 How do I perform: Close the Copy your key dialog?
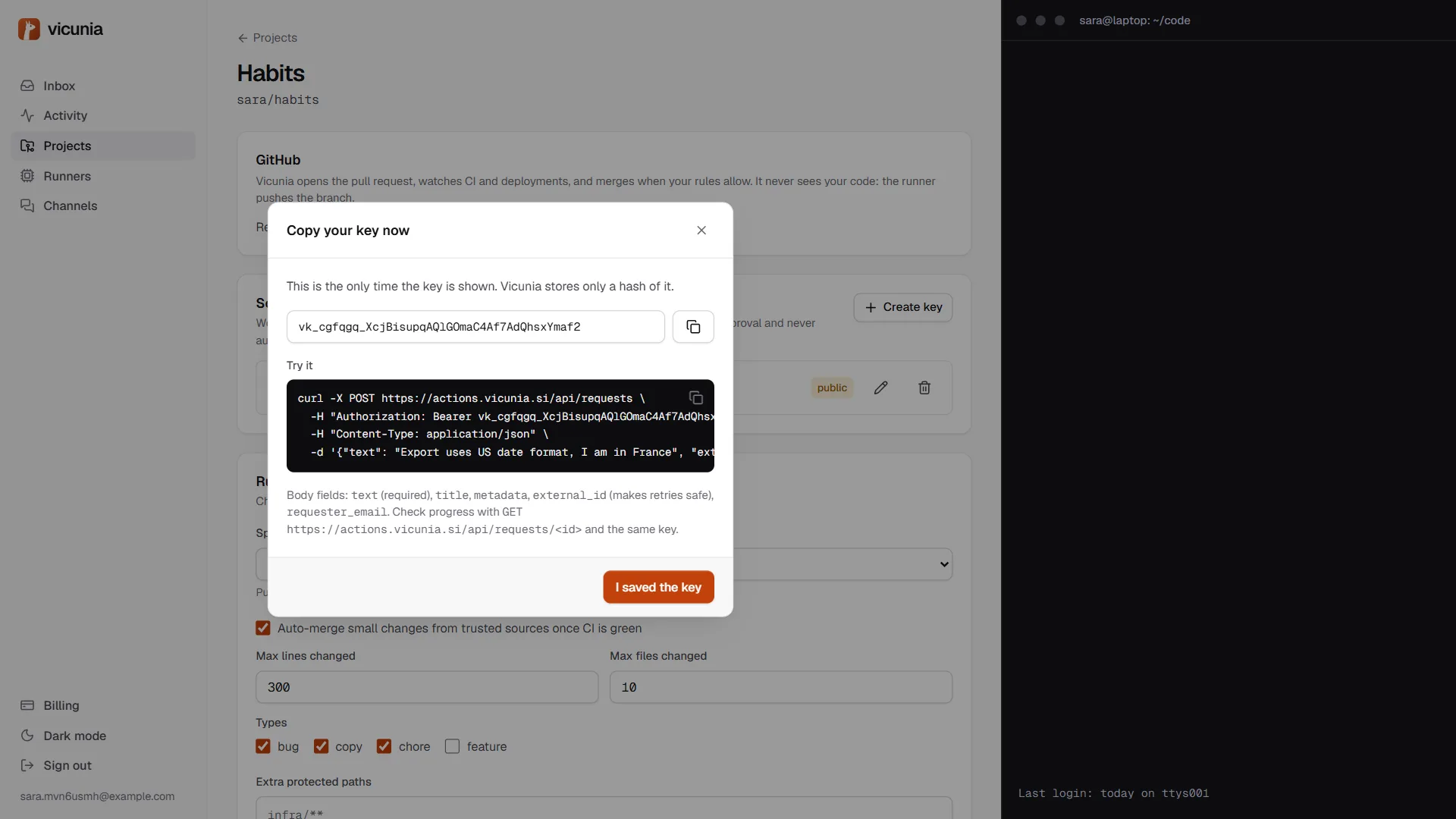pyautogui.click(x=701, y=231)
